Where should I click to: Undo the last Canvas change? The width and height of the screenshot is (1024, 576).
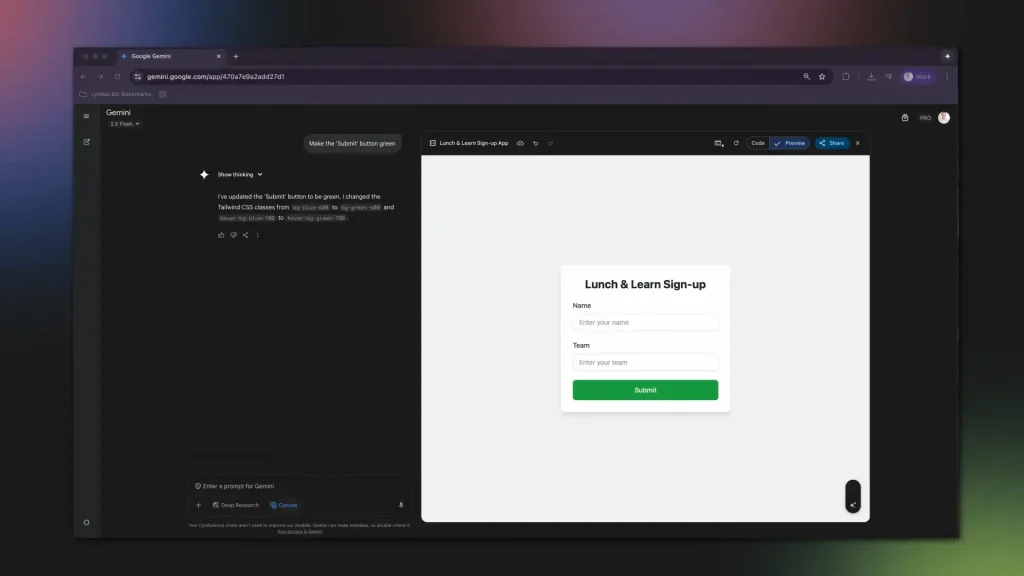(x=536, y=143)
